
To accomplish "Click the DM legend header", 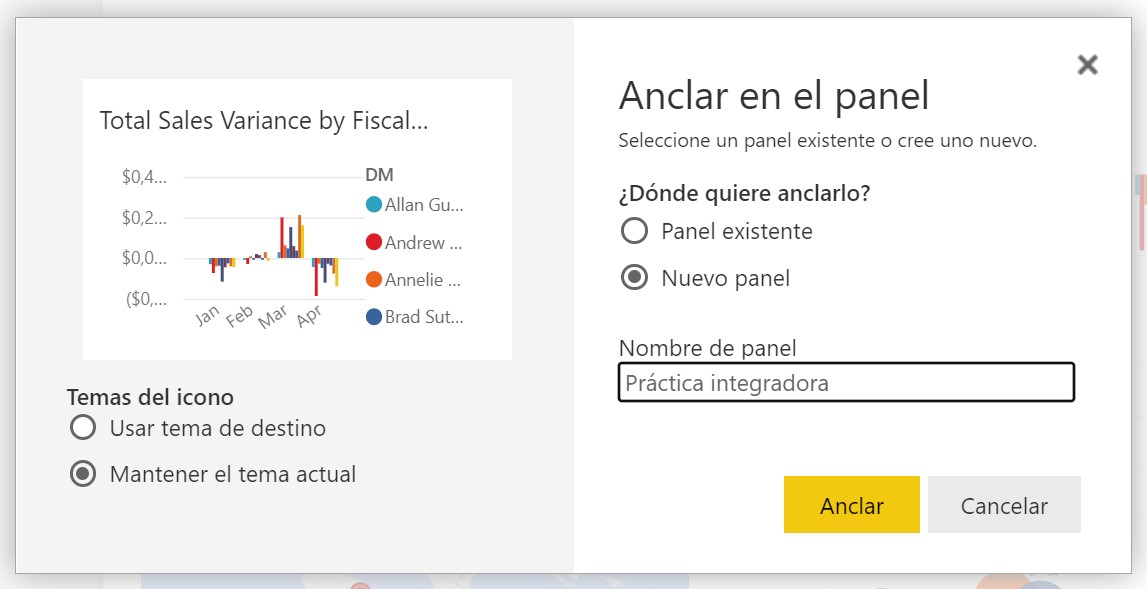I will click(x=379, y=175).
